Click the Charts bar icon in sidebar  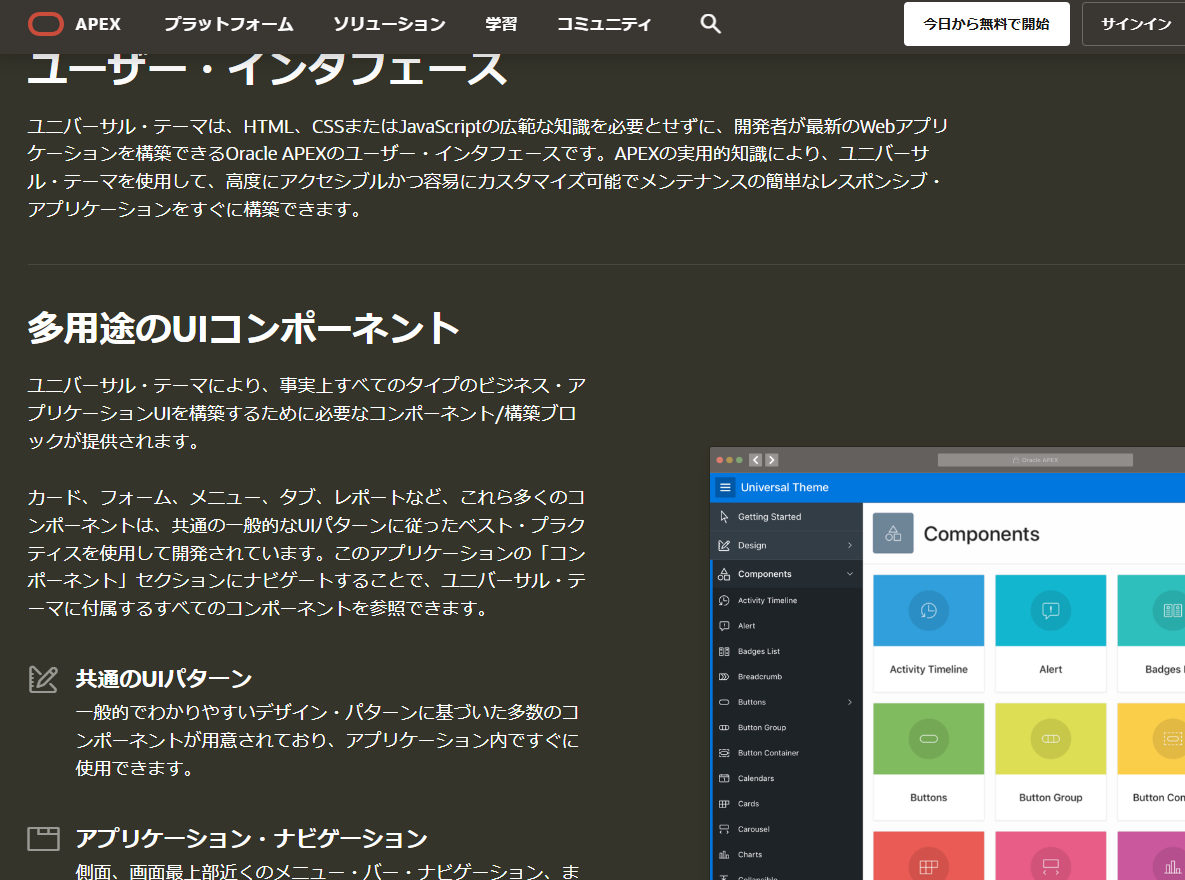tap(724, 854)
